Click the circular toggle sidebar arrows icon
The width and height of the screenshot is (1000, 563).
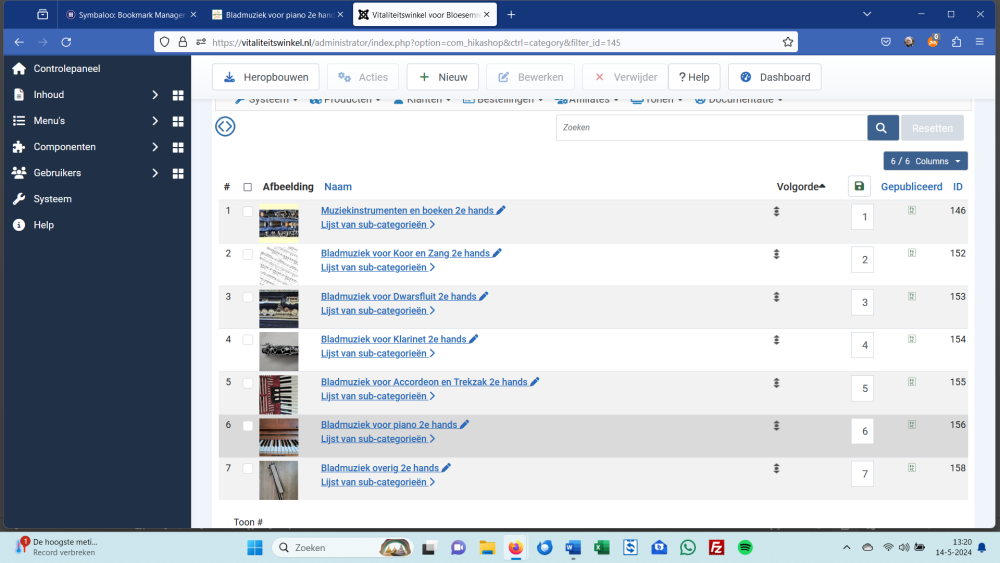coord(225,126)
